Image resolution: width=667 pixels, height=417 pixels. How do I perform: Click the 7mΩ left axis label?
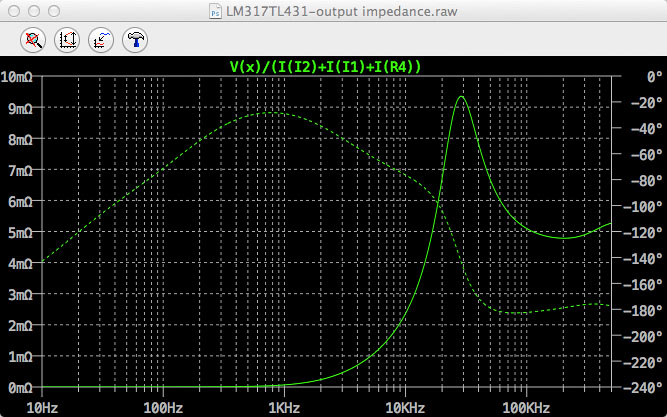20,171
